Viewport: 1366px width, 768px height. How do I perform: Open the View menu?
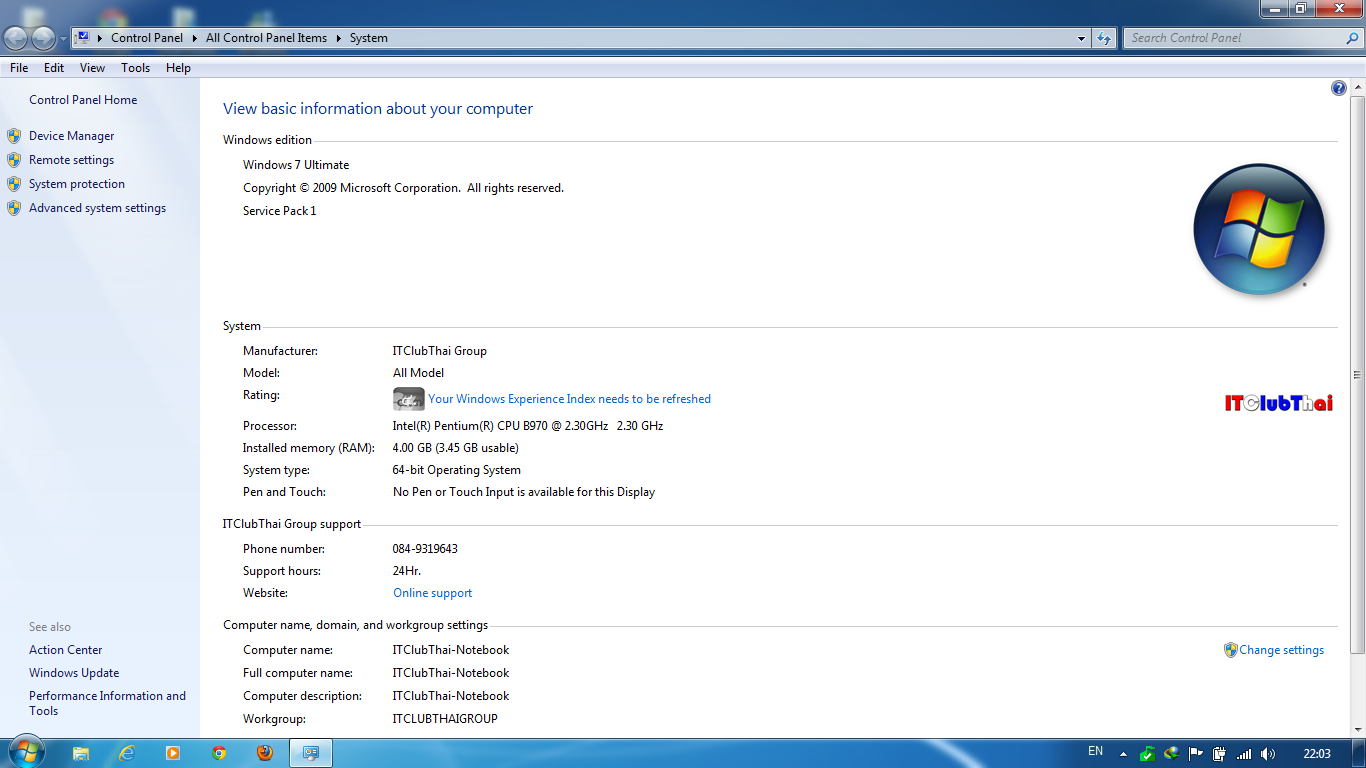(92, 68)
